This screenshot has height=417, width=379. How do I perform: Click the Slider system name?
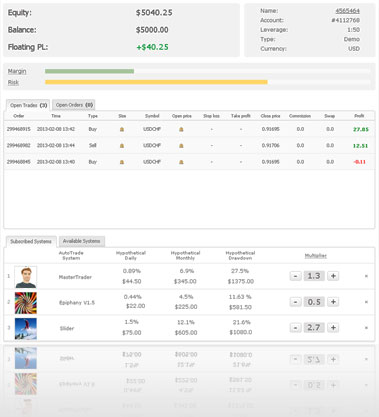pos(67,328)
